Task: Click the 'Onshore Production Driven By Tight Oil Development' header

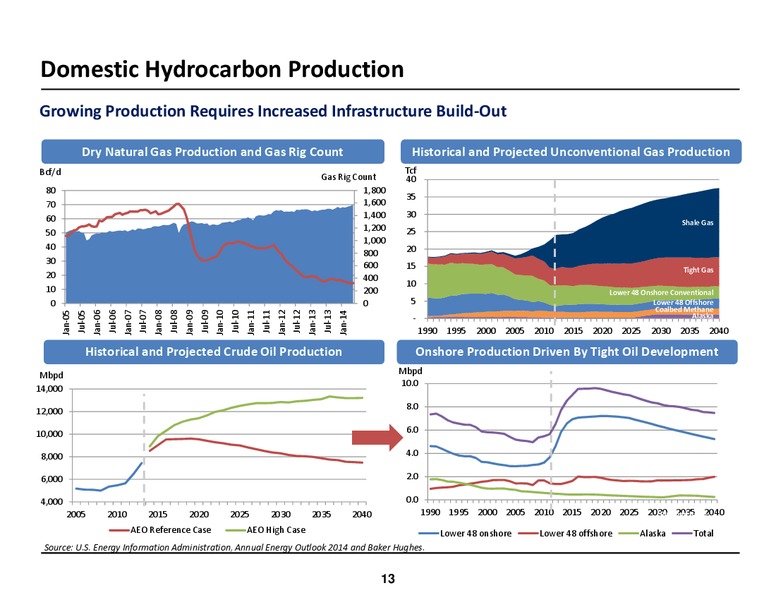Action: 567,351
